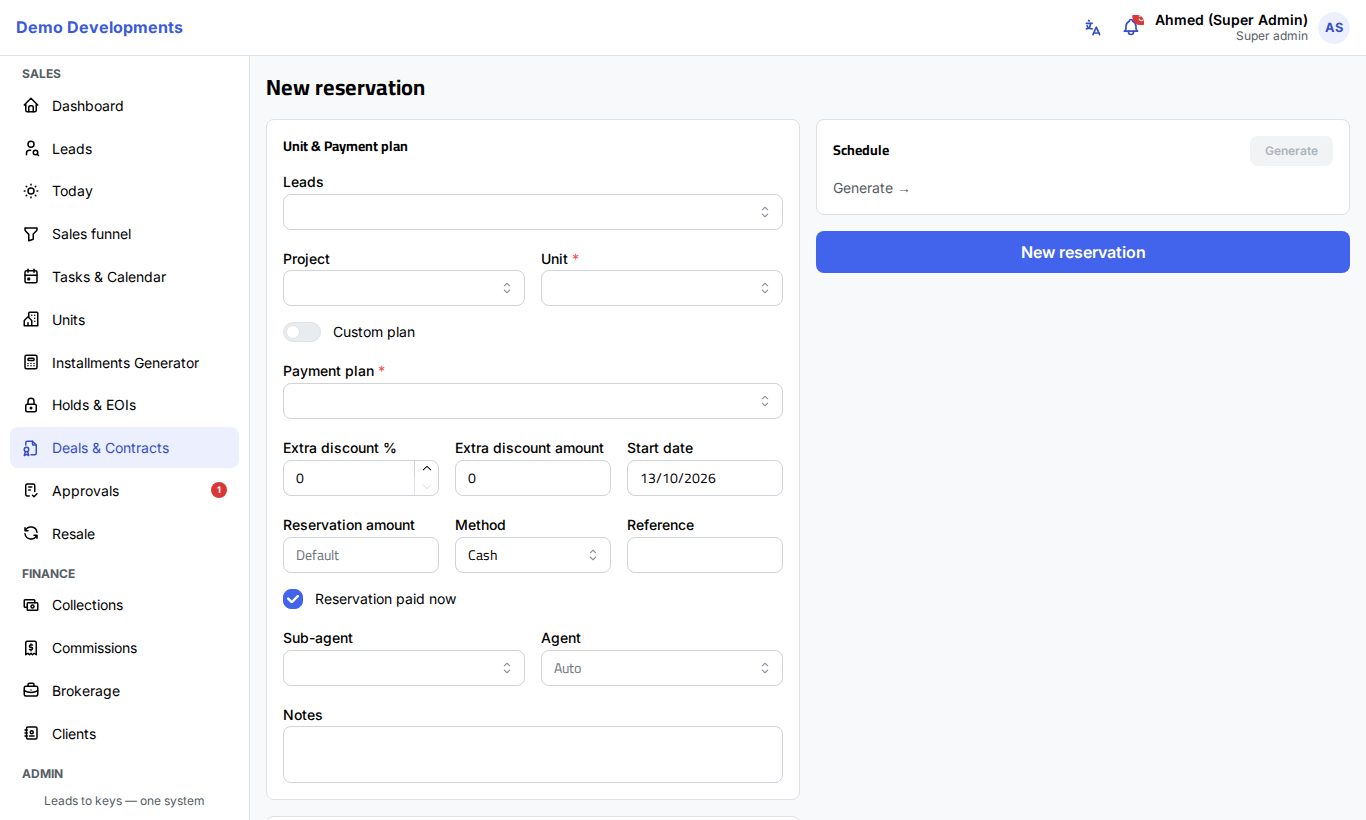Click the Generate button in Schedule
This screenshot has height=820, width=1366.
pos(1291,151)
